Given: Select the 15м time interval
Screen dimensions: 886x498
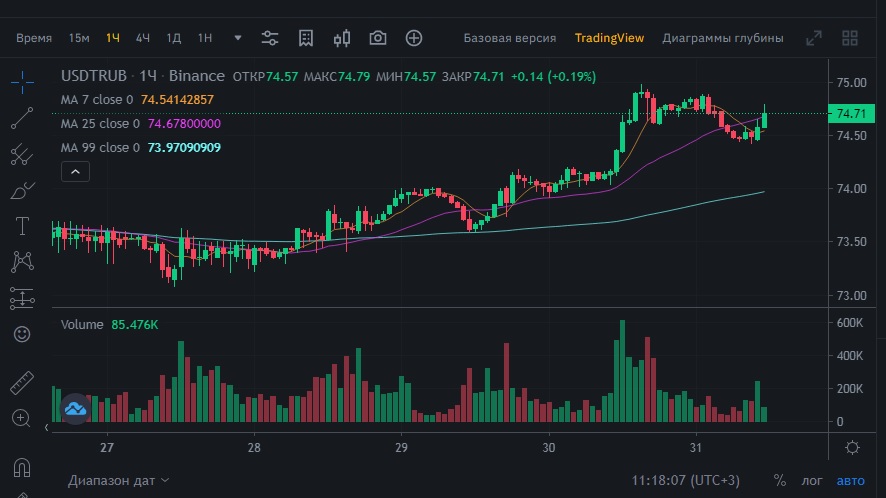Looking at the screenshot, I should click(x=79, y=38).
